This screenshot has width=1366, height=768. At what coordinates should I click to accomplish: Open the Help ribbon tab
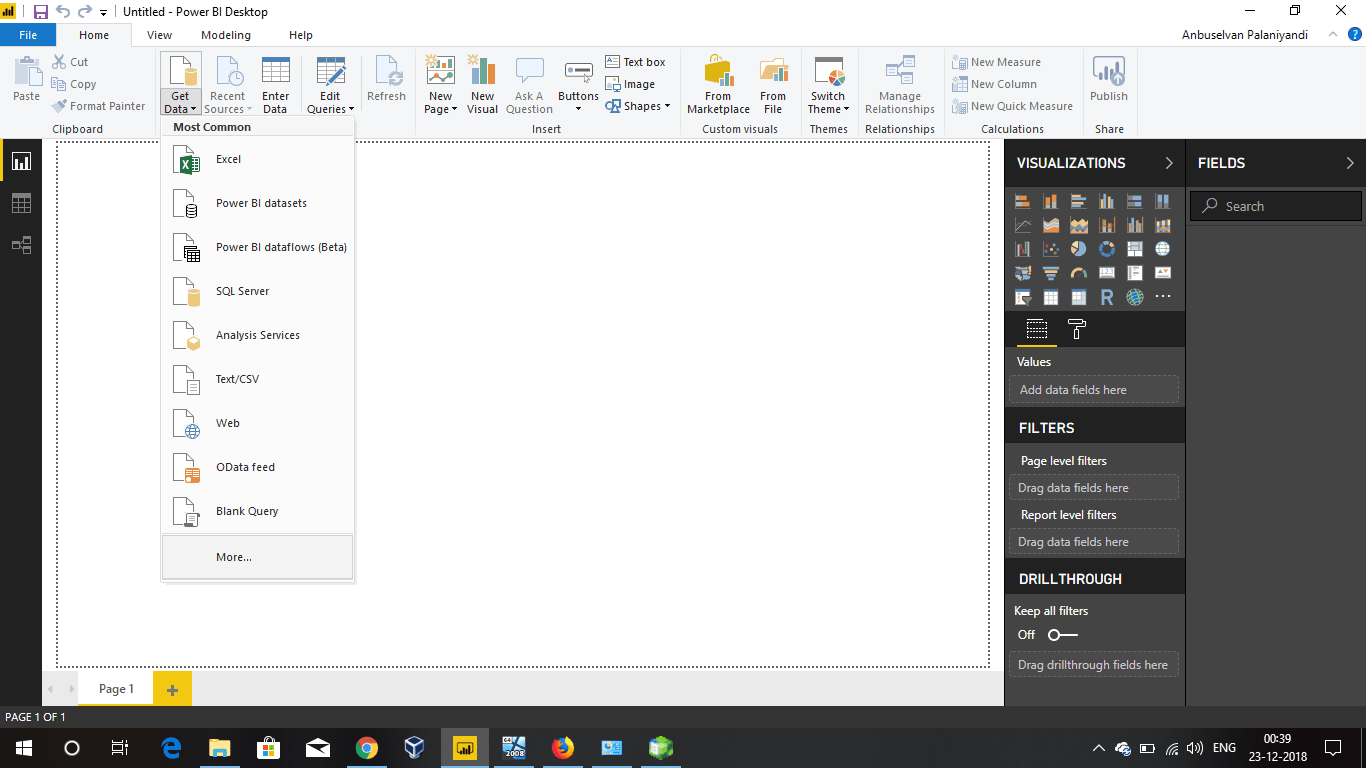301,35
